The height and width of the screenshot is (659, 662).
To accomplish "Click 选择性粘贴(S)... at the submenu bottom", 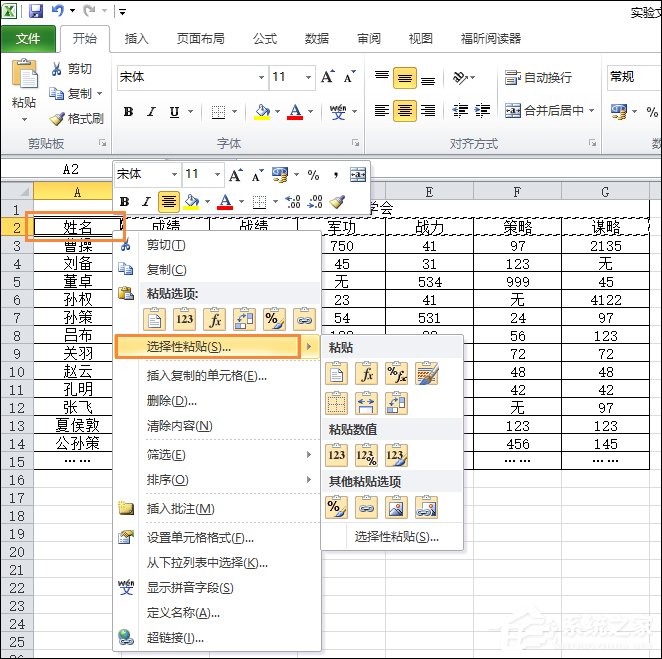I will click(396, 537).
